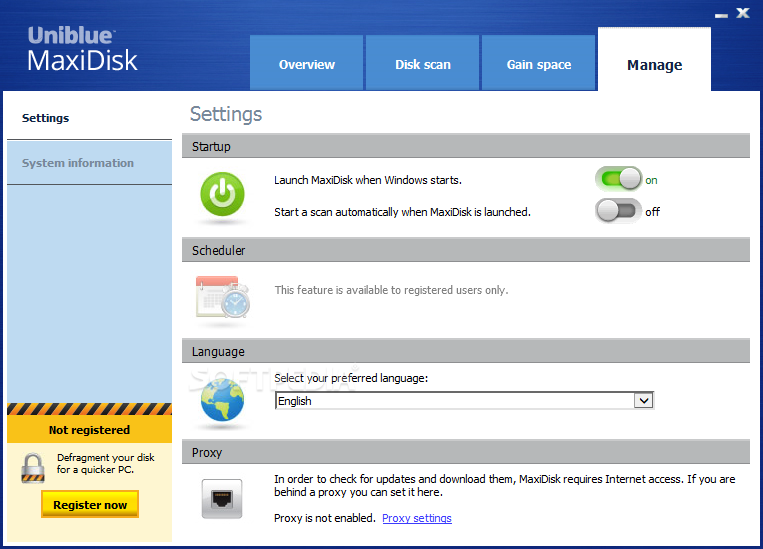Click the Scheduler section header
Viewport: 763px width, 549px height.
click(x=466, y=250)
